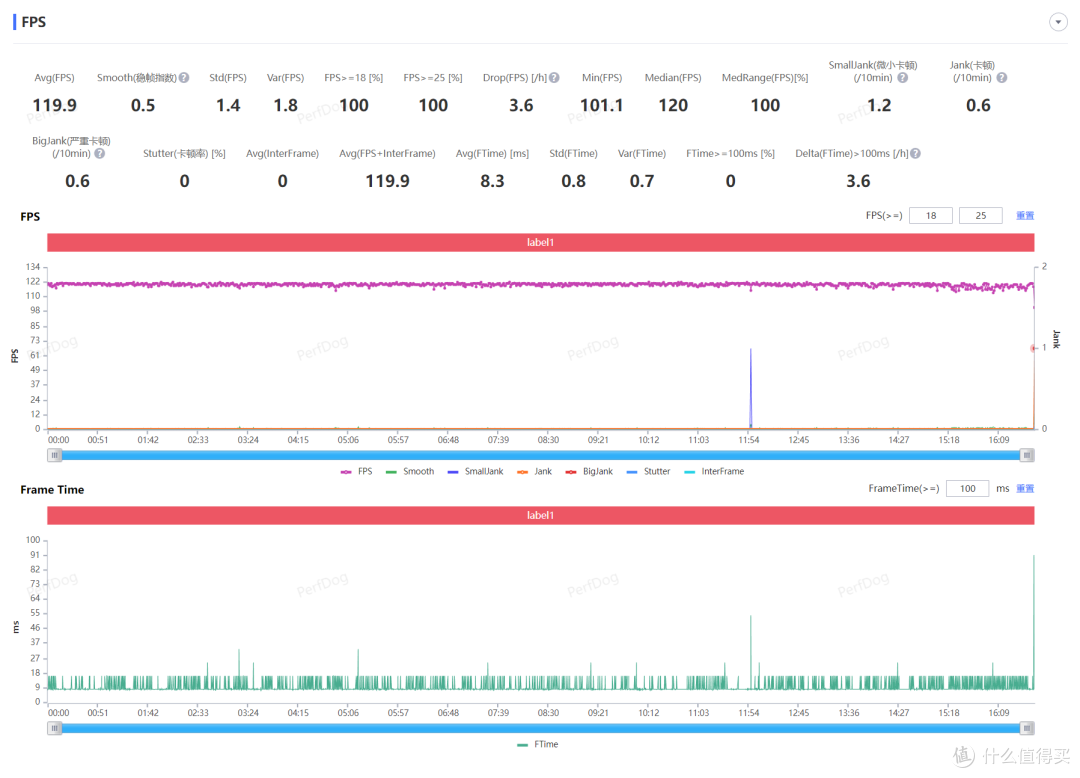
Task: Select the label1 bar above Frame Time chart
Action: 541,515
